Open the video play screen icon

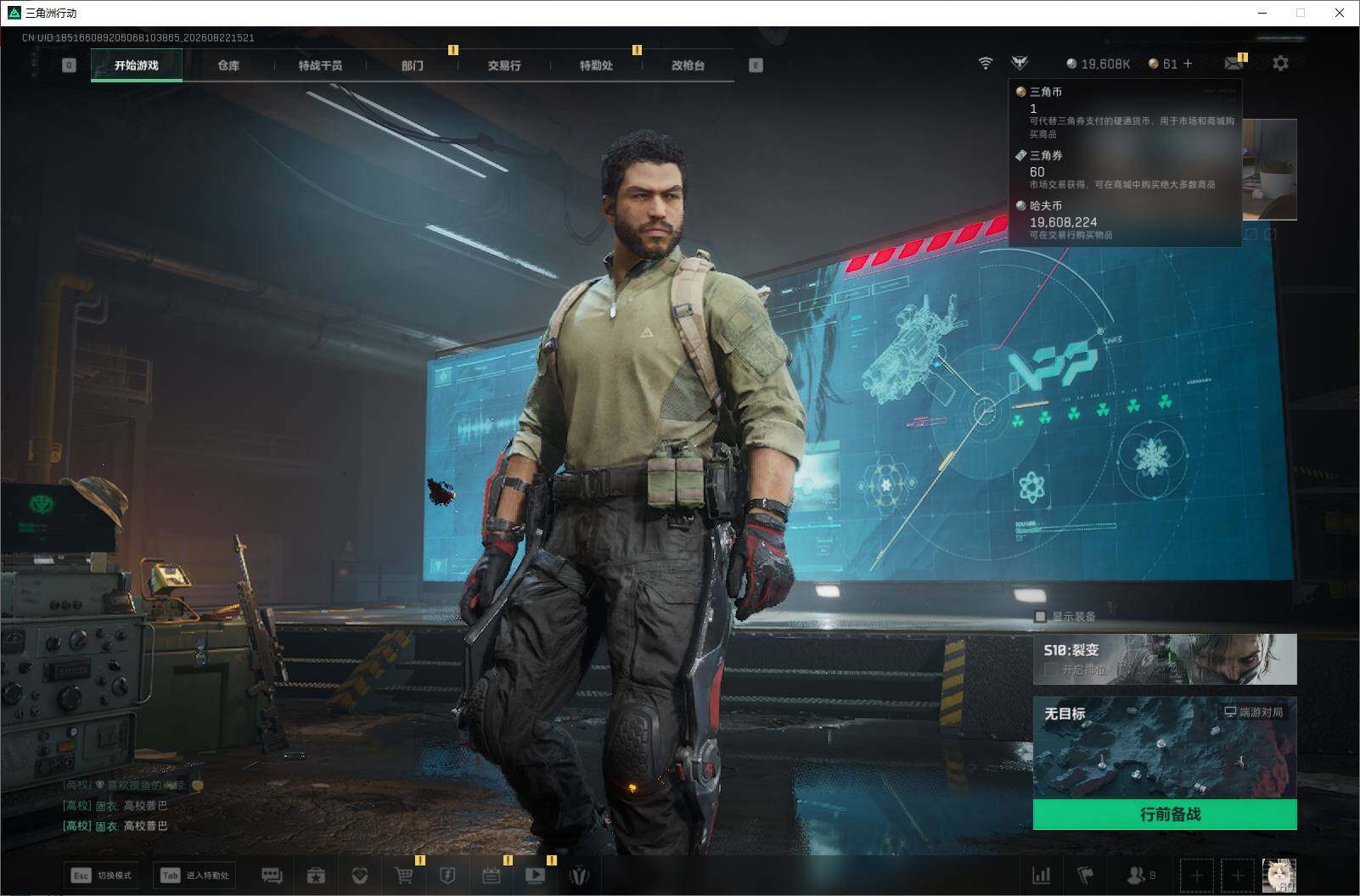point(536,876)
